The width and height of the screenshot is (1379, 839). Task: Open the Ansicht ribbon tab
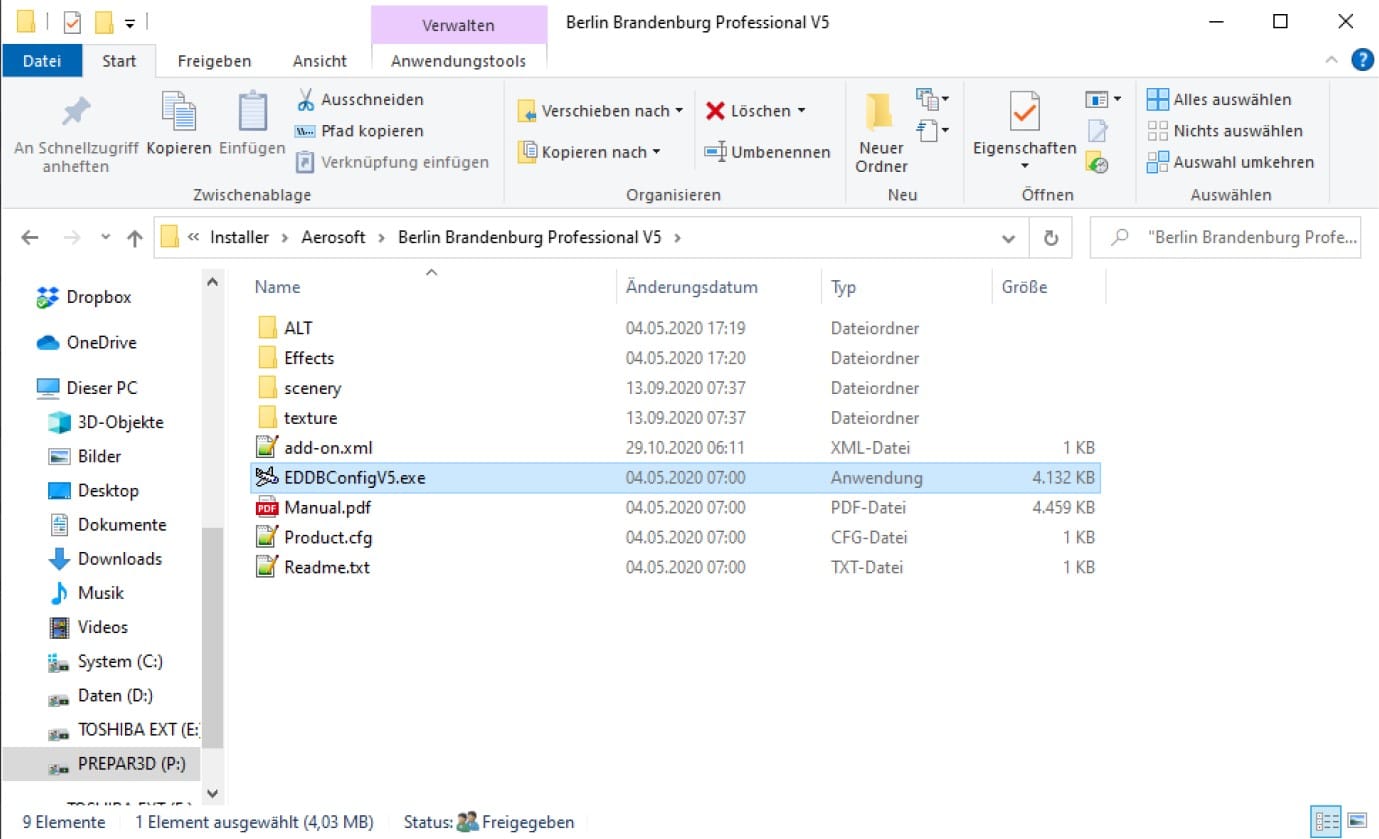click(319, 61)
